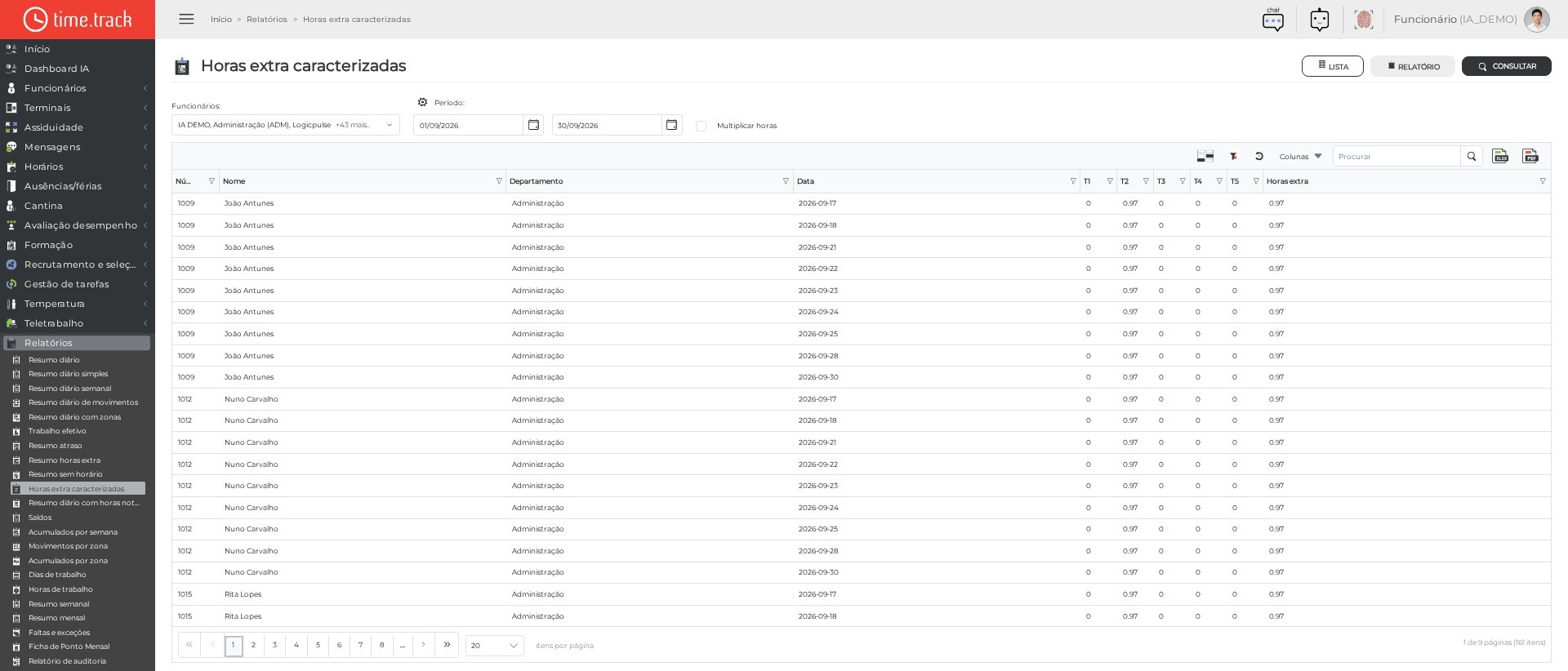Filter the Data column
This screenshot has width=1568, height=671.
1073,181
